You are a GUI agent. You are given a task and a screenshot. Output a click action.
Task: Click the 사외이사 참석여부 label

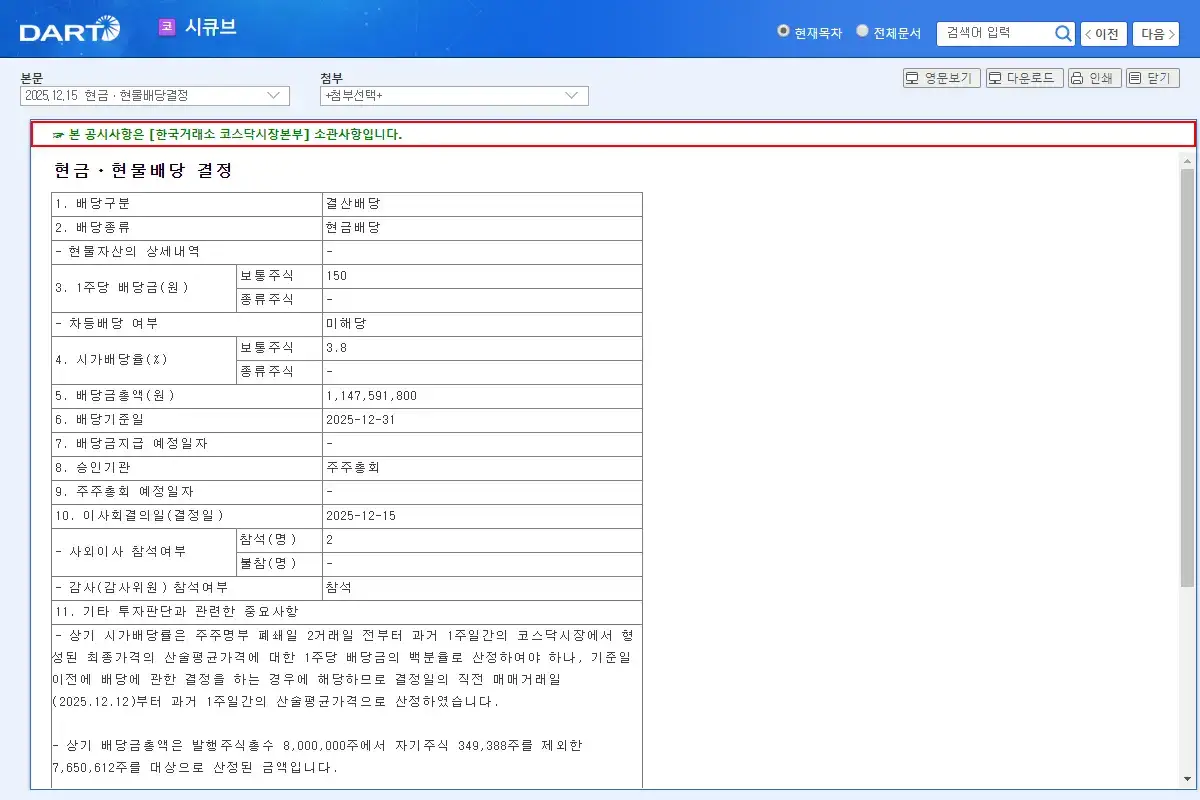click(x=121, y=552)
